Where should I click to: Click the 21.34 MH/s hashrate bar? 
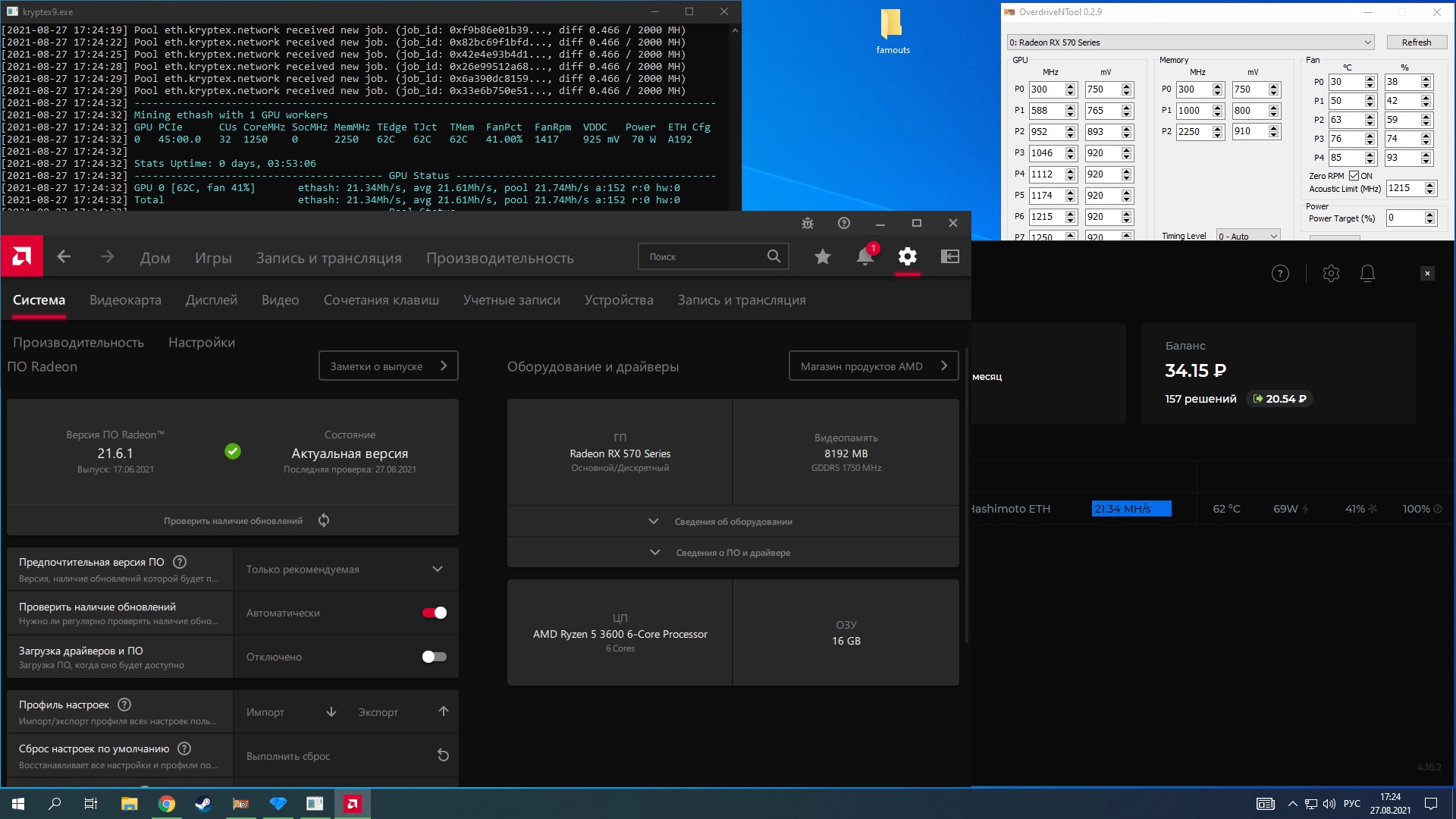click(1131, 509)
